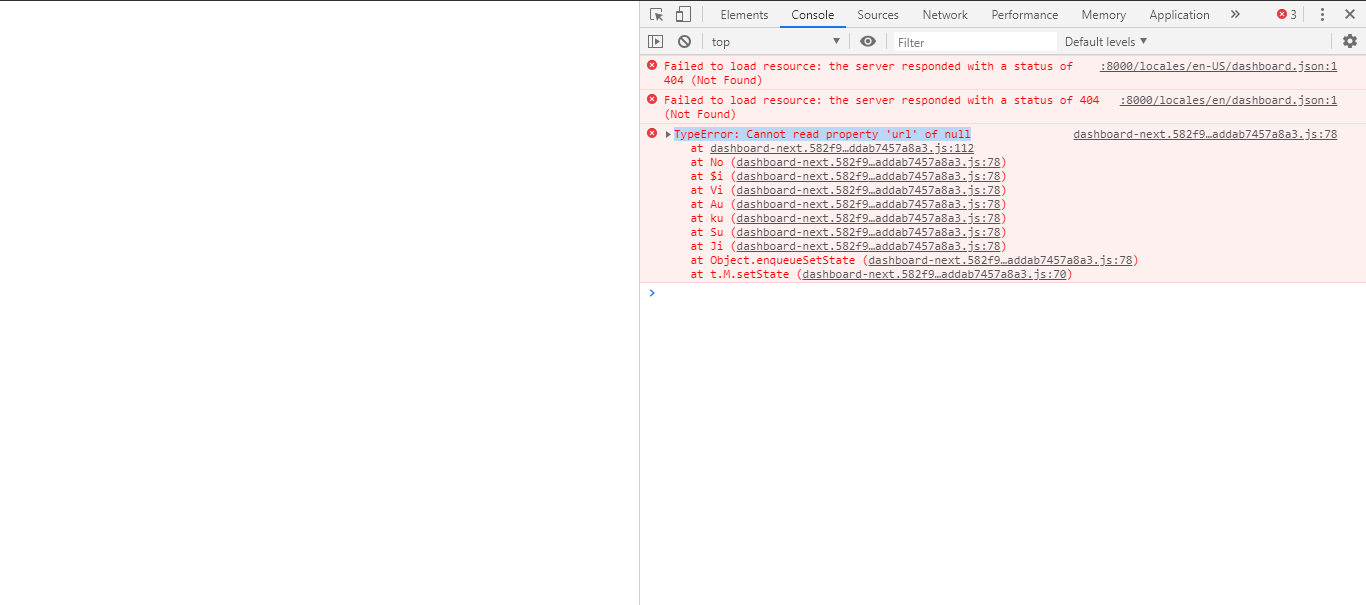Open the locales/en/dashboard.json:1 source link
Screen dimensions: 1366x605
[x=1228, y=100]
